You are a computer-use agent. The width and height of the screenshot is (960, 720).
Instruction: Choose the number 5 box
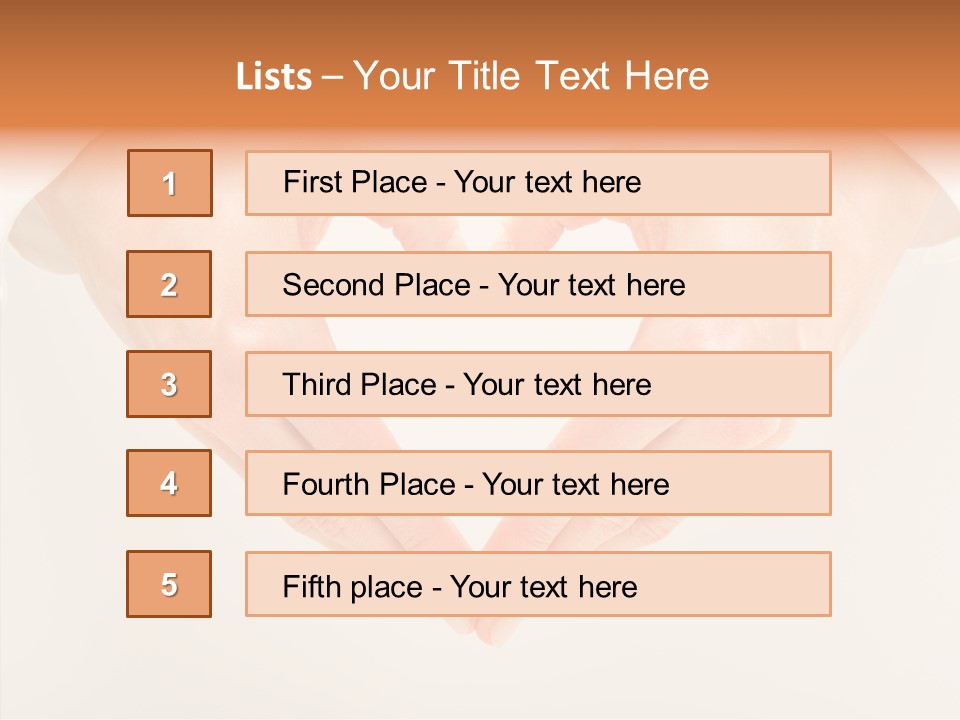click(169, 584)
